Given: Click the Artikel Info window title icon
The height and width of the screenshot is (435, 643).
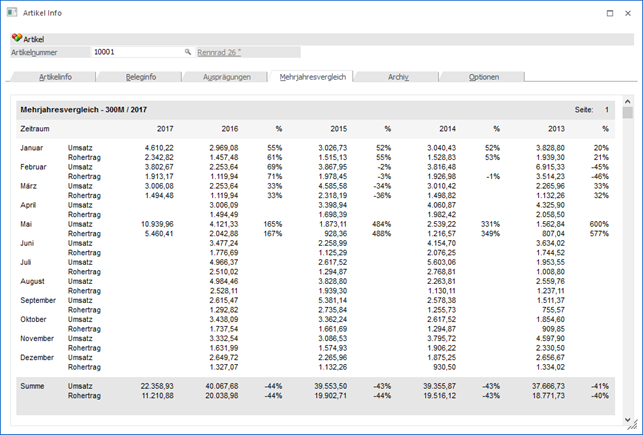Looking at the screenshot, I should [11, 13].
